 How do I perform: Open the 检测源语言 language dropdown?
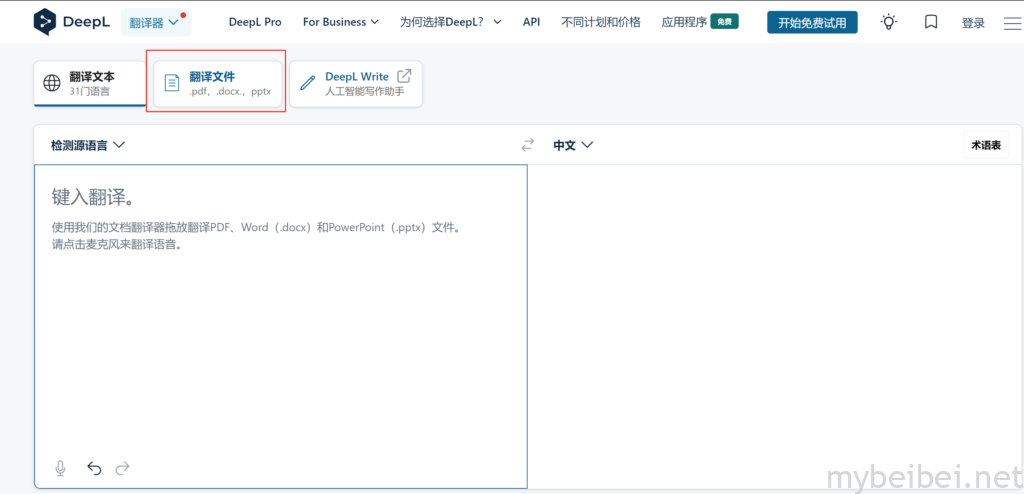[x=88, y=145]
